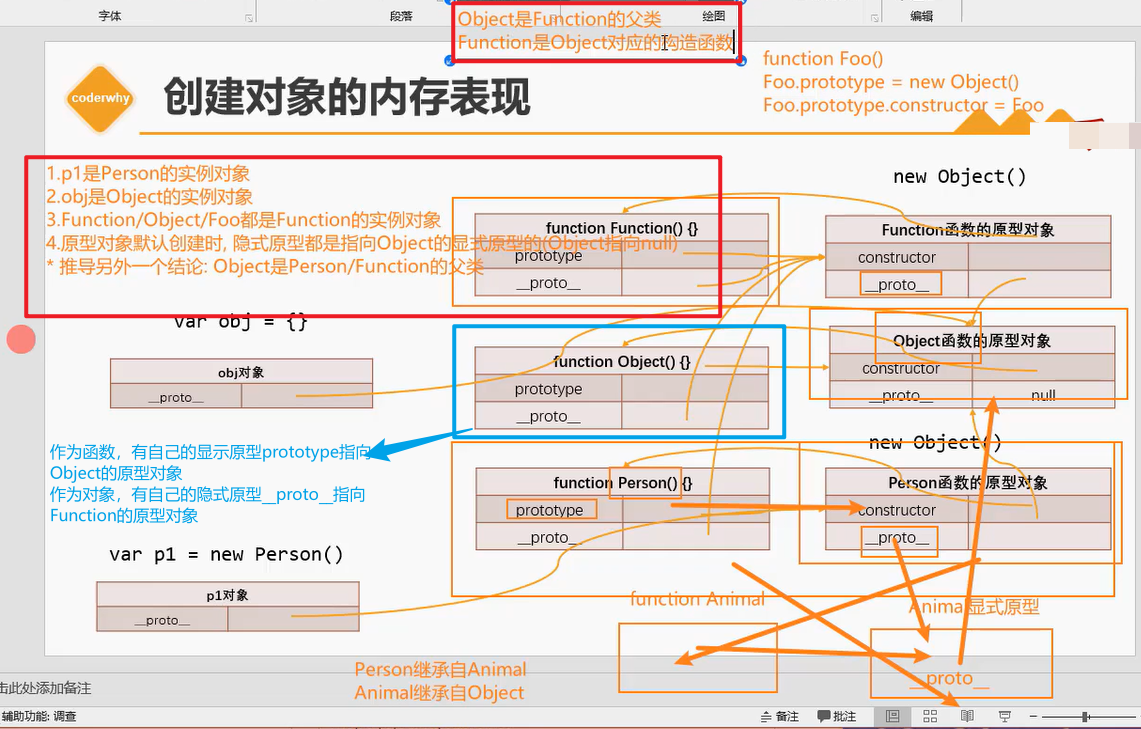Viewport: 1141px width, 729px height.
Task: Click text 'Object是Function的父类' in the selected box
Action: [559, 19]
